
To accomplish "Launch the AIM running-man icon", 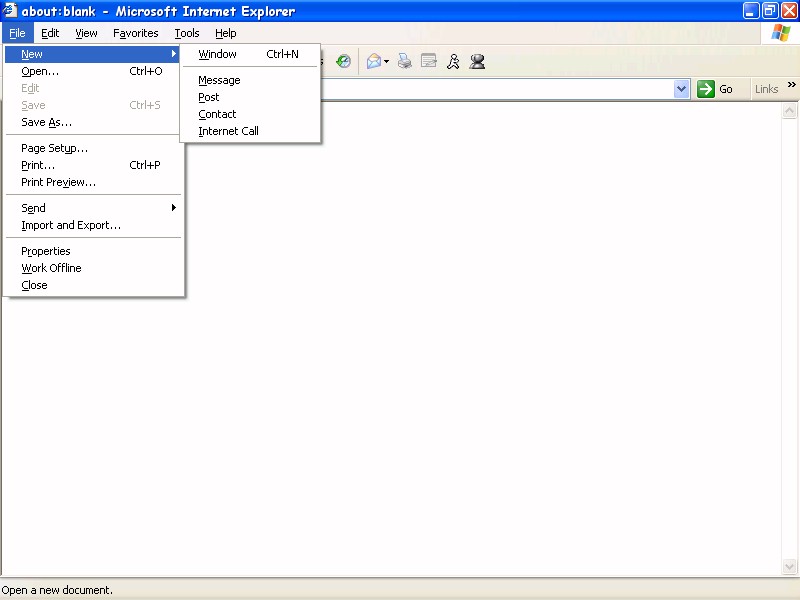I will pos(453,61).
